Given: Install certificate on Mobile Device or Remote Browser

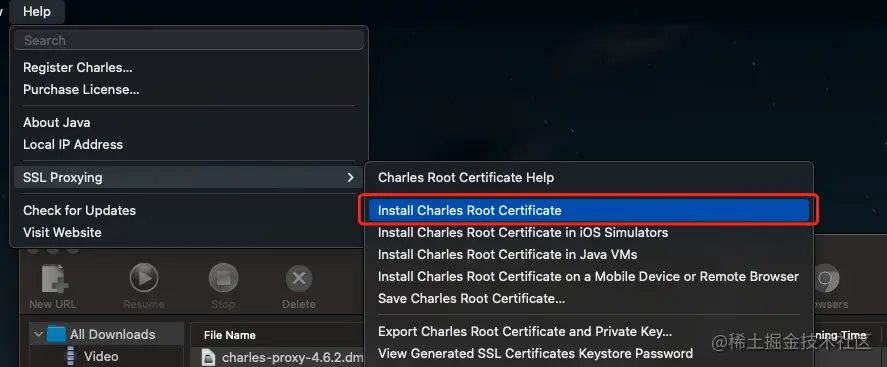Looking at the screenshot, I should pyautogui.click(x=589, y=277).
